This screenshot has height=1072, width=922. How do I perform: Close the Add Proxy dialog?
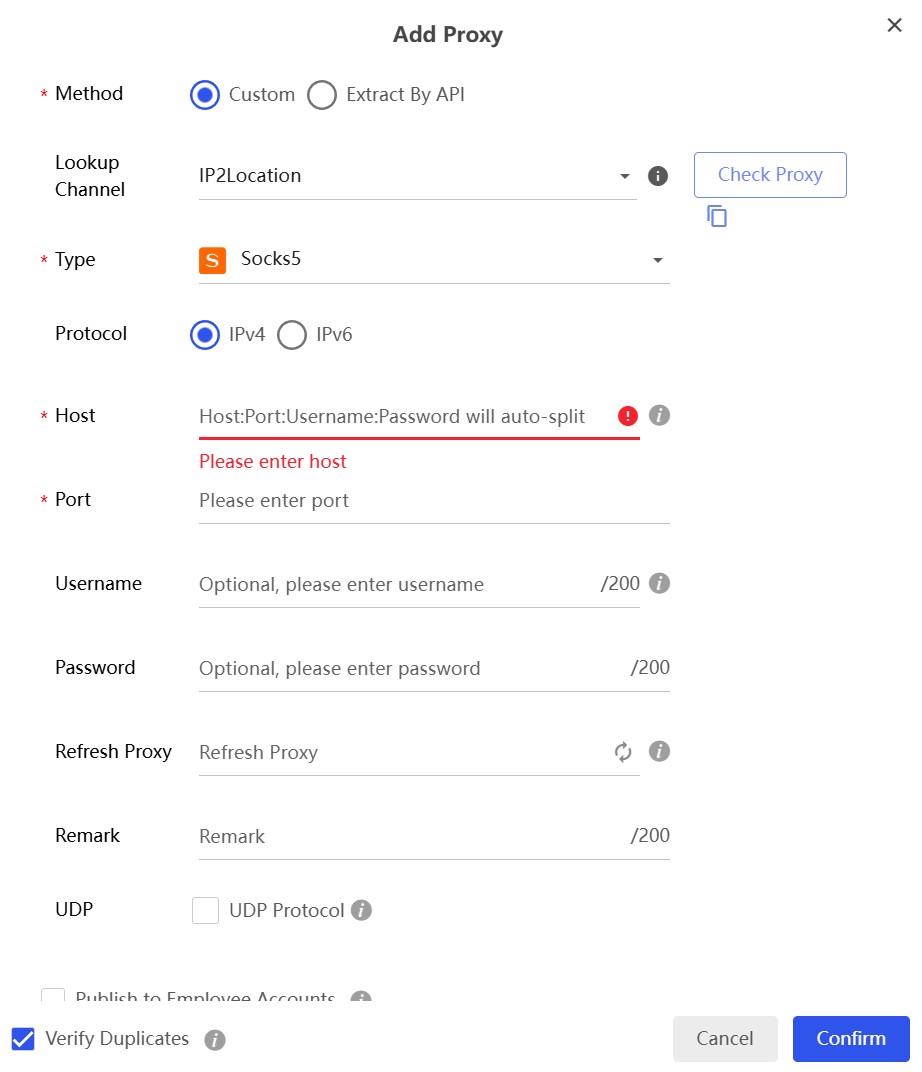coord(895,25)
